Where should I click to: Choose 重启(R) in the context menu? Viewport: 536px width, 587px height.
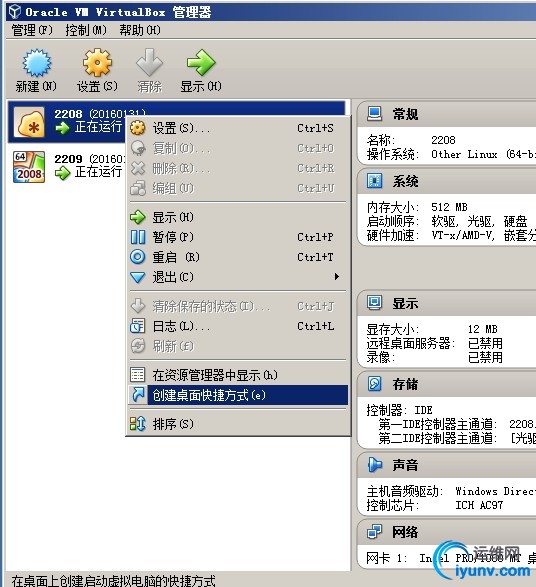(238, 257)
